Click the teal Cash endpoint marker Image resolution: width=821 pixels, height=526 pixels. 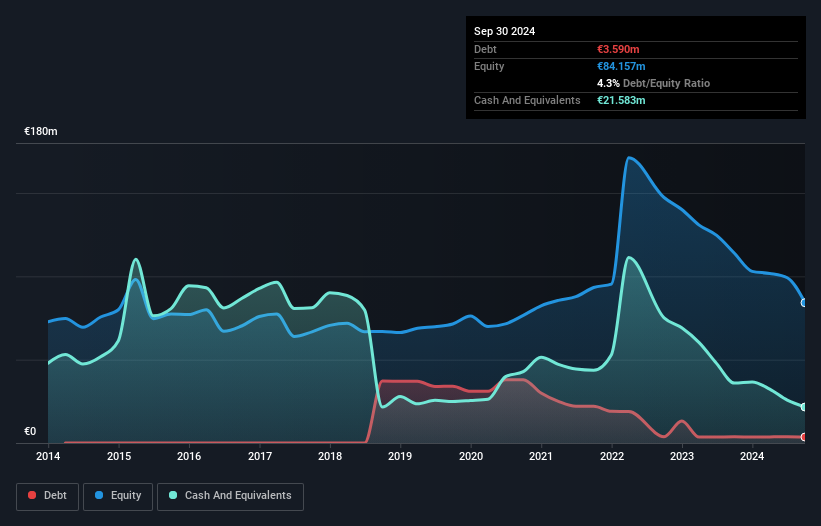pyautogui.click(x=803, y=407)
